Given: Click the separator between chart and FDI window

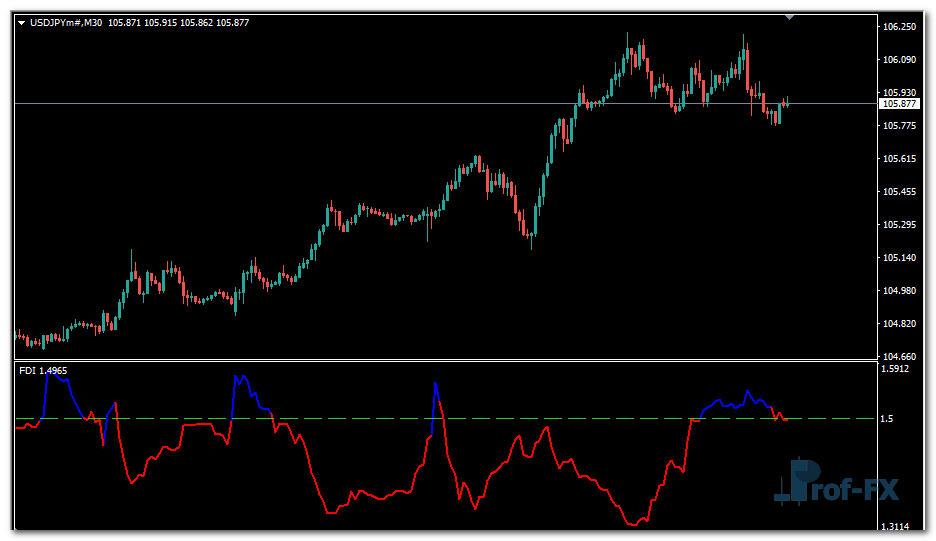Looking at the screenshot, I should click(x=445, y=360).
